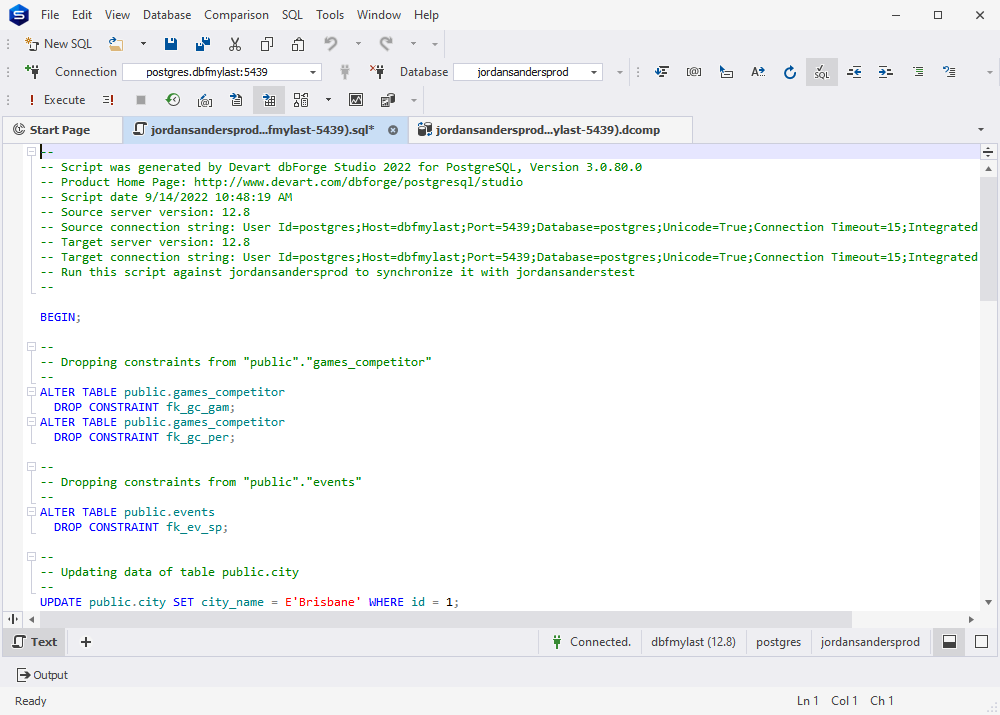Click the Undo arrow icon

[x=330, y=44]
